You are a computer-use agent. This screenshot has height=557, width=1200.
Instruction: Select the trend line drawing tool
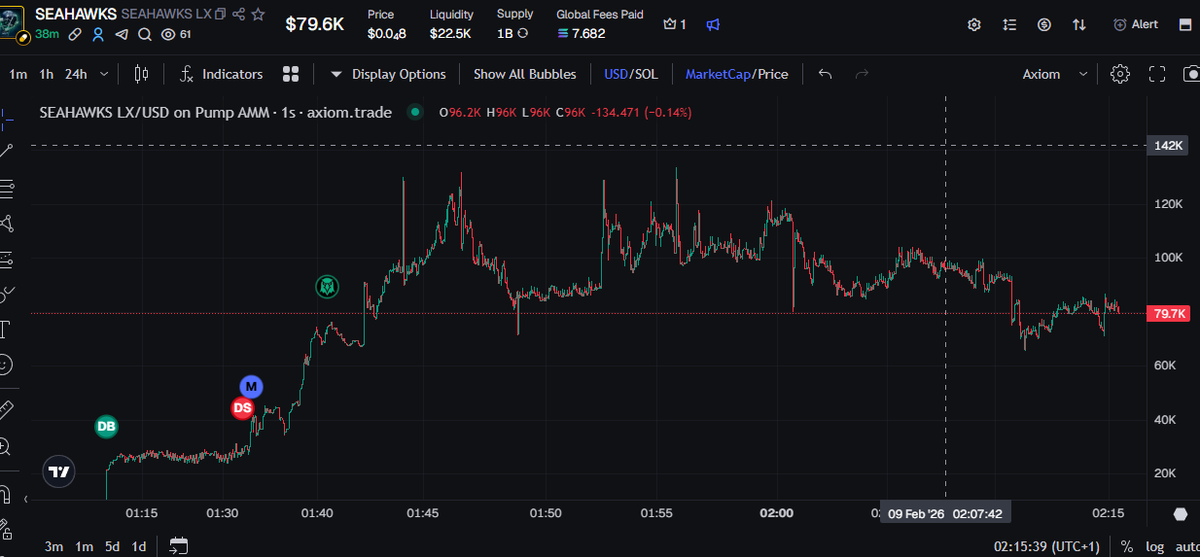(6, 151)
